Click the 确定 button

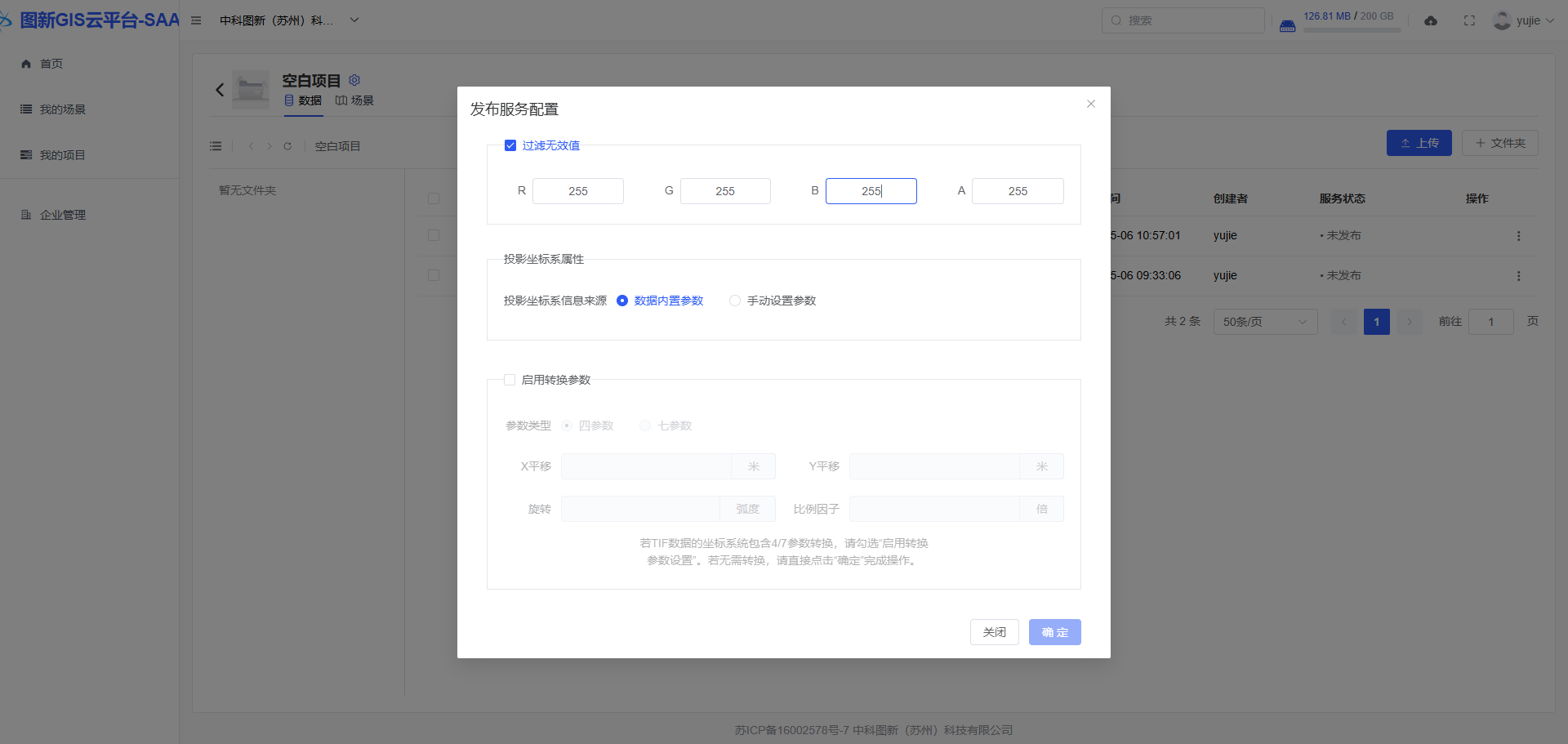pos(1054,632)
